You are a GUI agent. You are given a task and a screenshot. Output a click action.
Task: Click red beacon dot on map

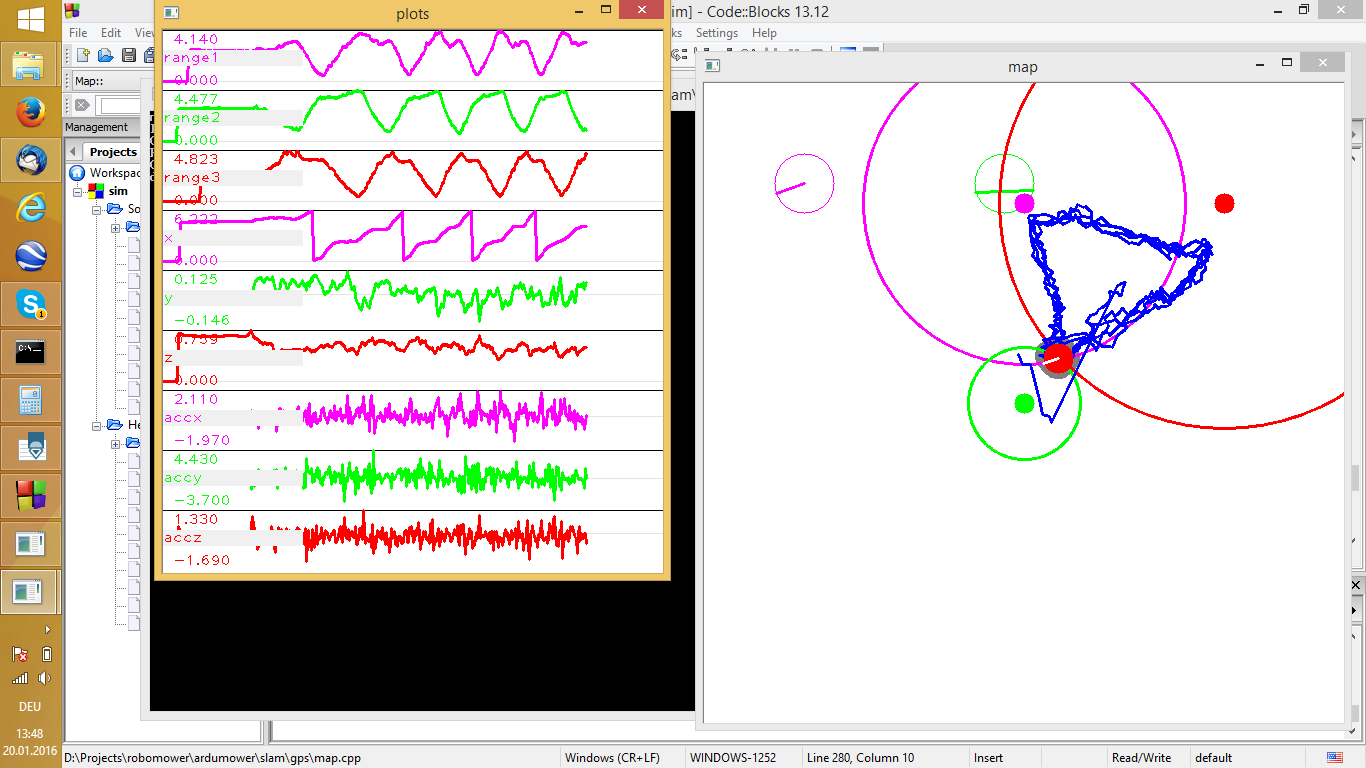click(x=1224, y=203)
